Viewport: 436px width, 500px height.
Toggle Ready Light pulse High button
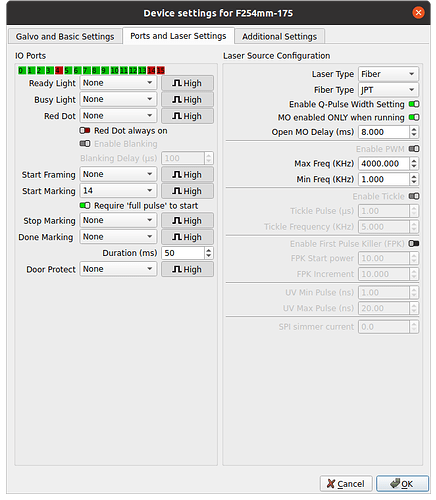(x=187, y=83)
